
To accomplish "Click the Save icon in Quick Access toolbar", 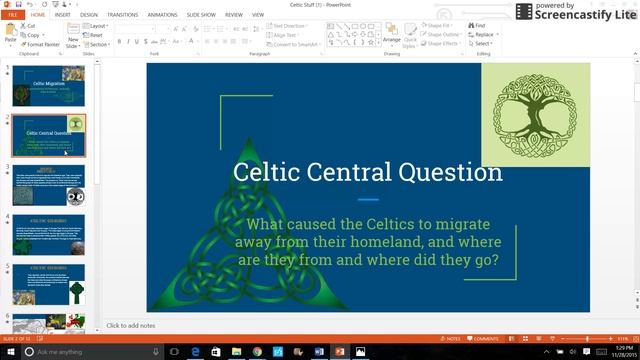I will coord(19,4).
